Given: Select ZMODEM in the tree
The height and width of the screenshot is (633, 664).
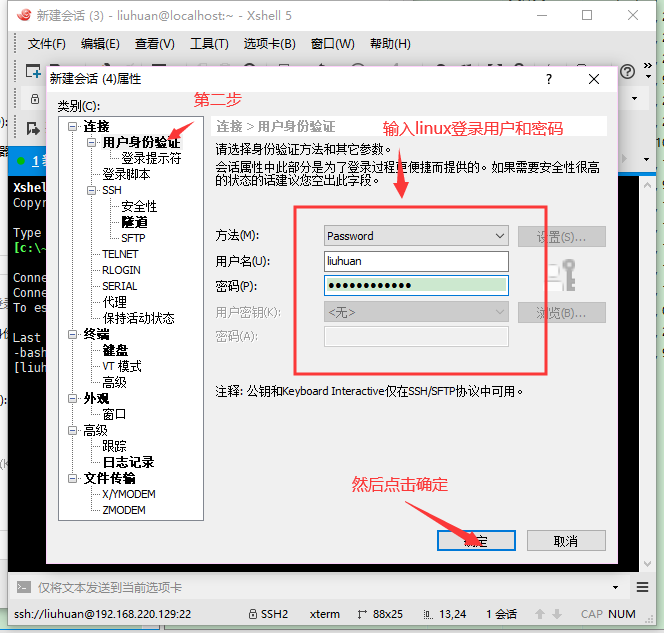Looking at the screenshot, I should (124, 510).
